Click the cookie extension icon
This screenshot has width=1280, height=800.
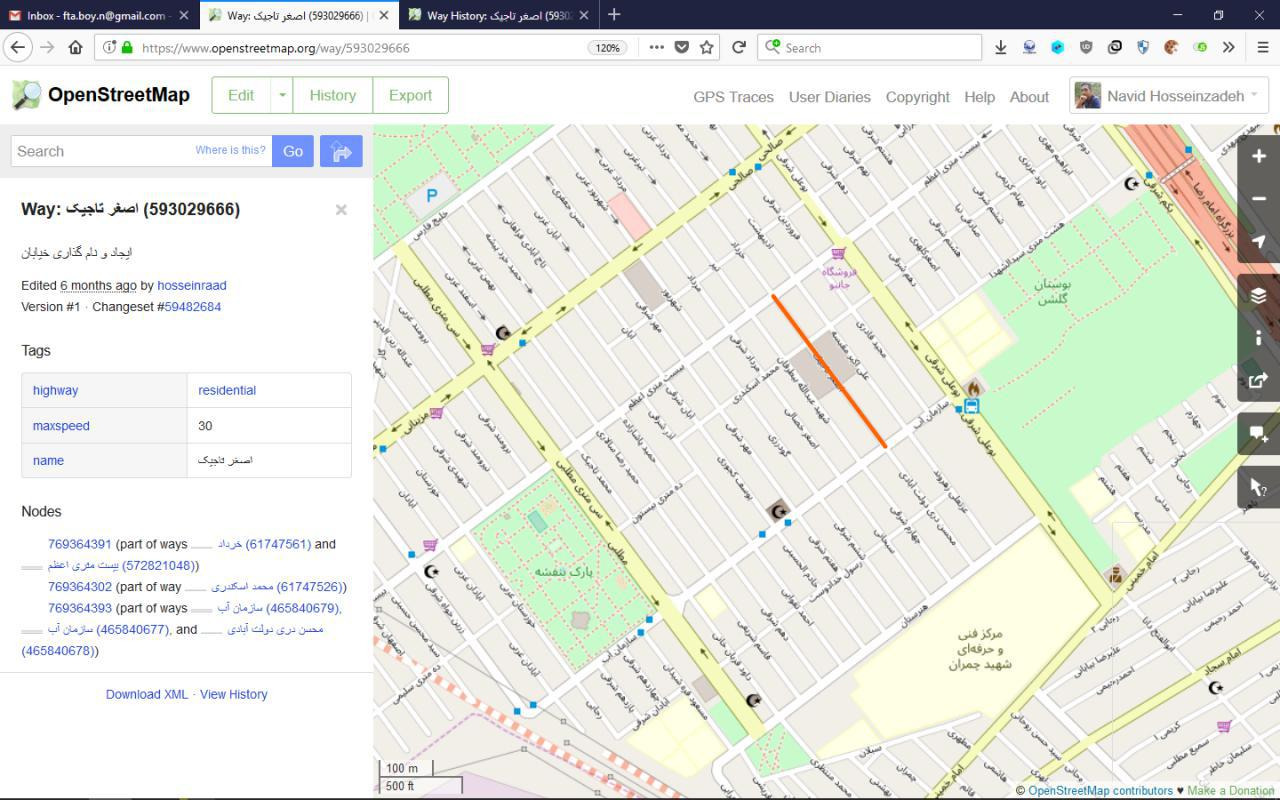tap(1171, 47)
